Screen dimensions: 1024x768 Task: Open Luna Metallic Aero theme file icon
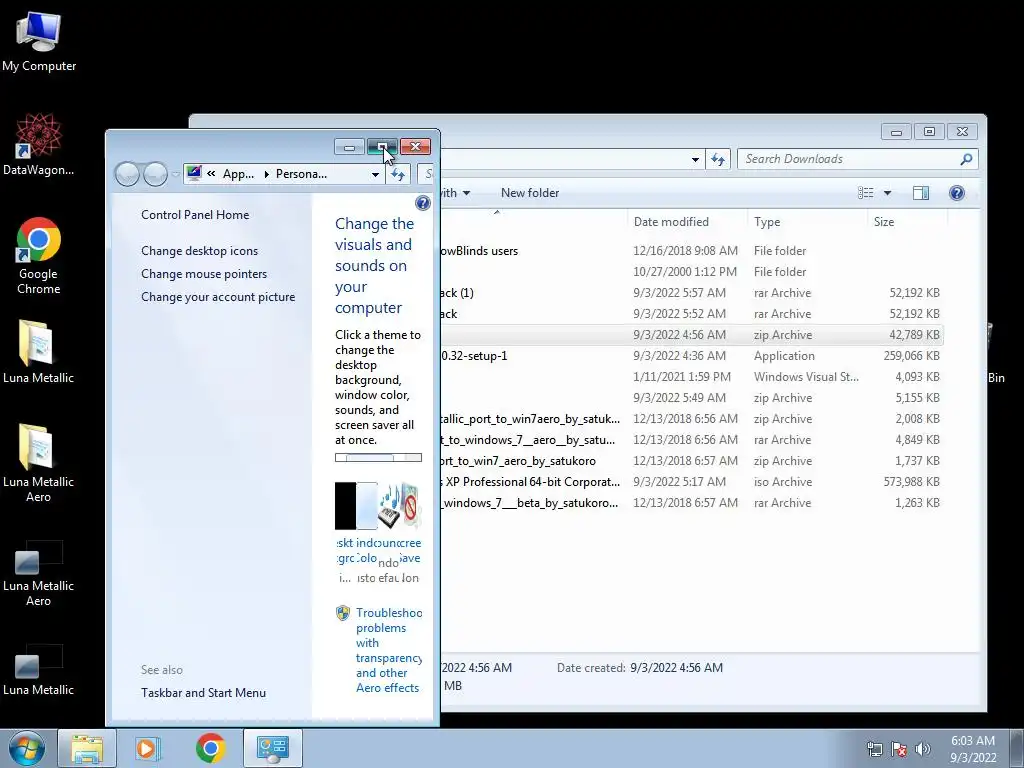pyautogui.click(x=38, y=573)
